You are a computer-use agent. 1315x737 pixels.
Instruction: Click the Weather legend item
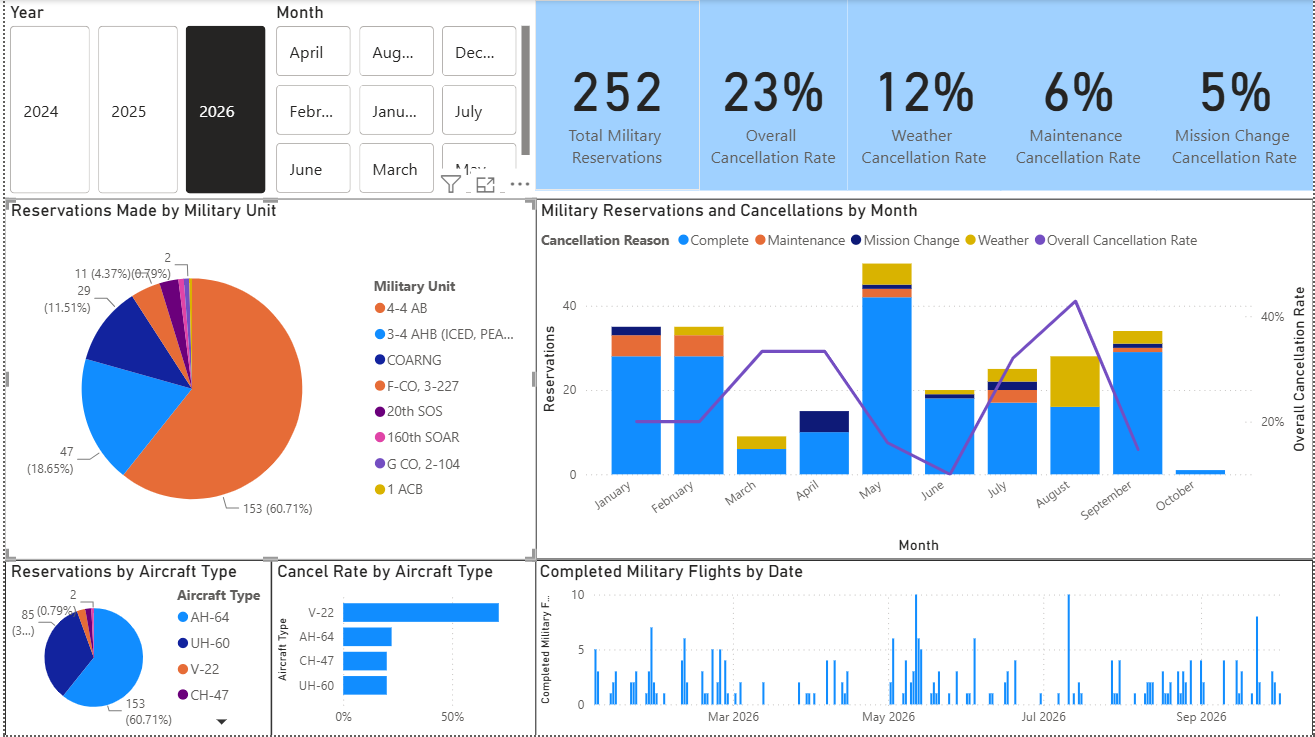click(997, 240)
